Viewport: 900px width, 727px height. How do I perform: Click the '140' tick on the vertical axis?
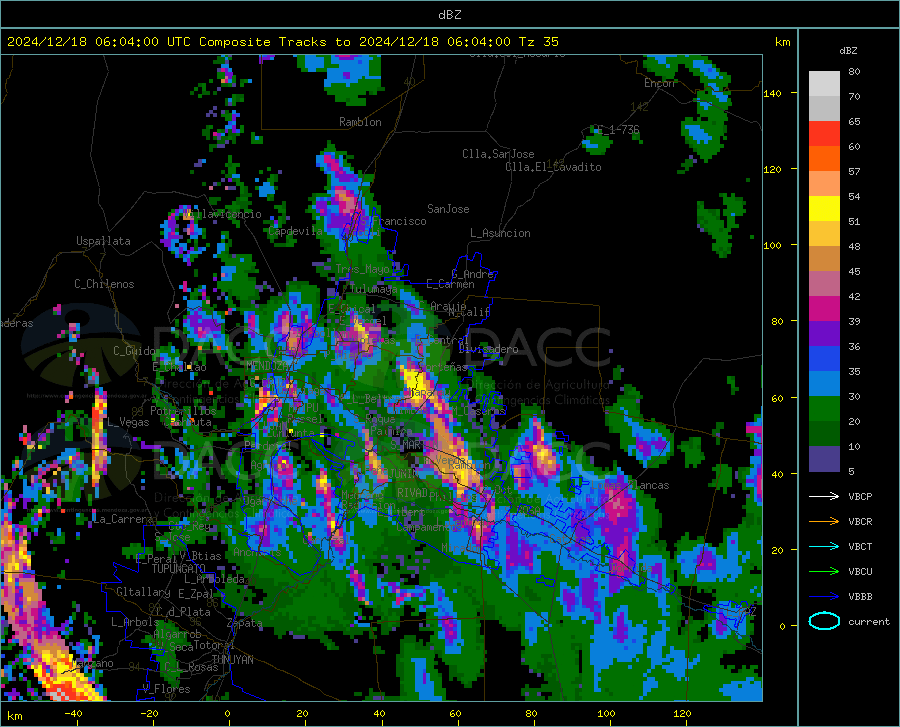coord(772,93)
